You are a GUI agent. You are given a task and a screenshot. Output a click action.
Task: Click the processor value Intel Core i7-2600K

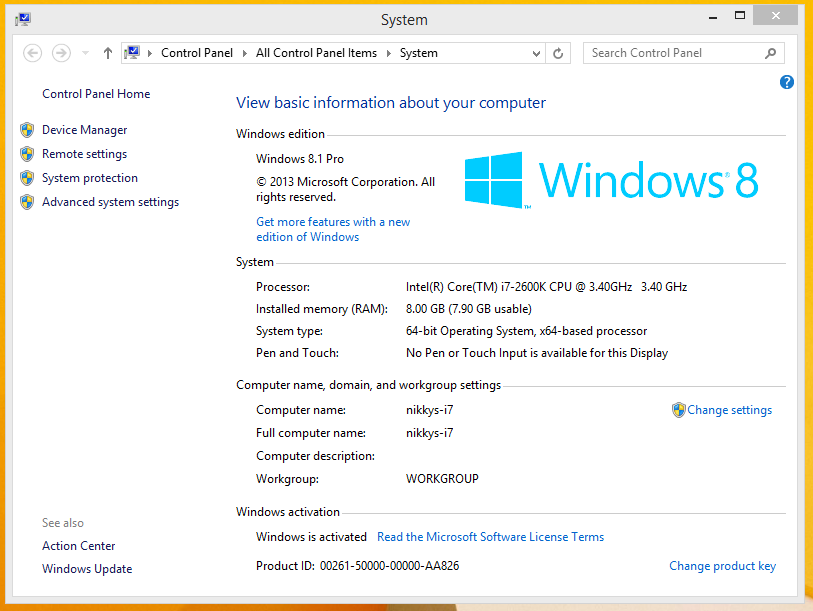coord(546,287)
